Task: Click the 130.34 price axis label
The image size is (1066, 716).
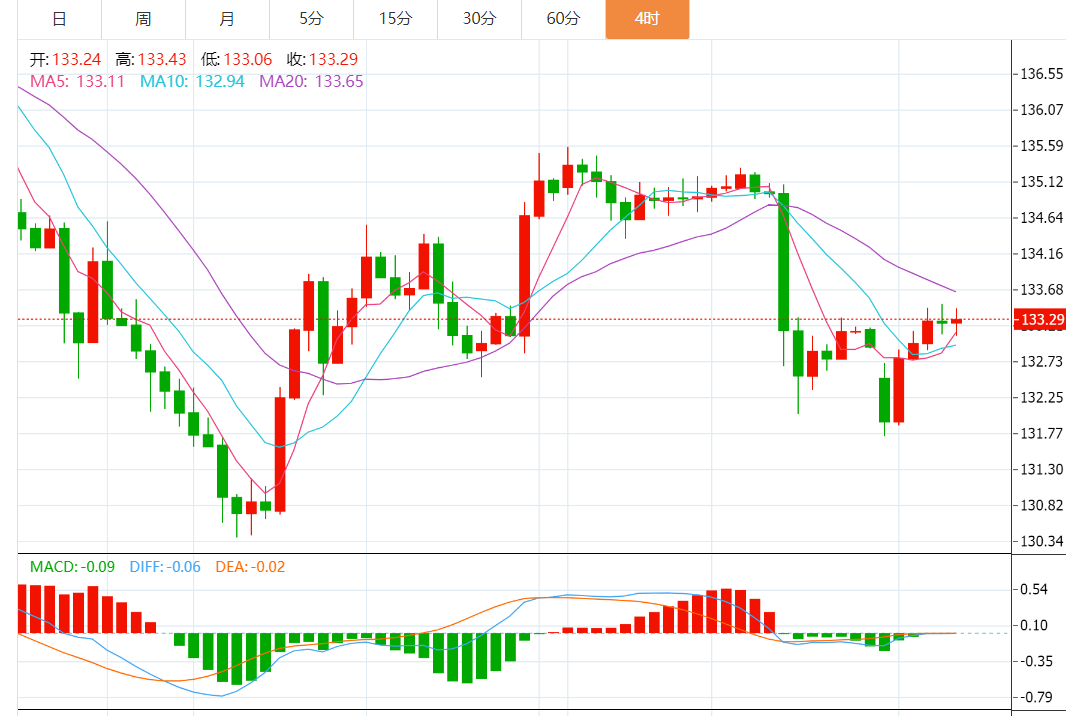Action: click(1042, 542)
